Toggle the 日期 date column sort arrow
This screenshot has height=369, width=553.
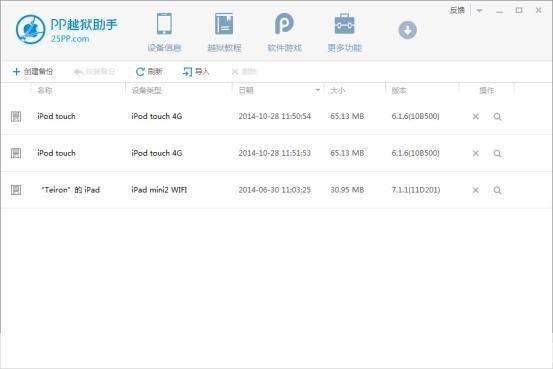click(317, 90)
